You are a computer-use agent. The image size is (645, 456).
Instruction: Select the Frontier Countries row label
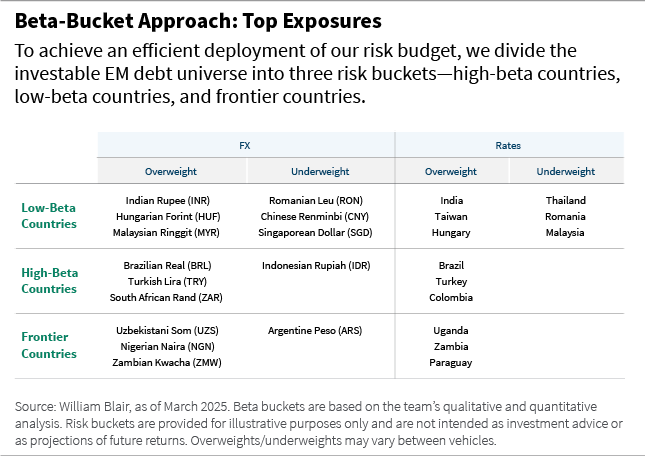click(x=49, y=346)
